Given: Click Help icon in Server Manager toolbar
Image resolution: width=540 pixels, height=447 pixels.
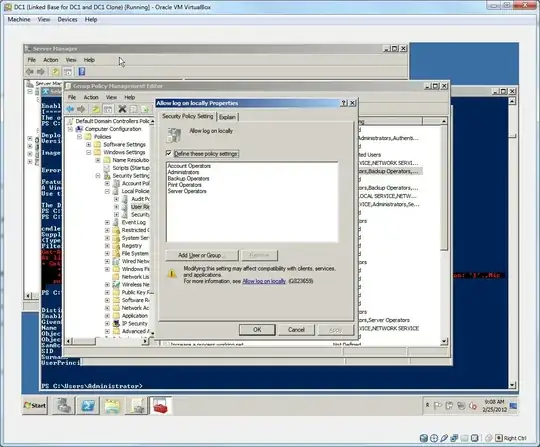Looking at the screenshot, I should click(x=82, y=71).
